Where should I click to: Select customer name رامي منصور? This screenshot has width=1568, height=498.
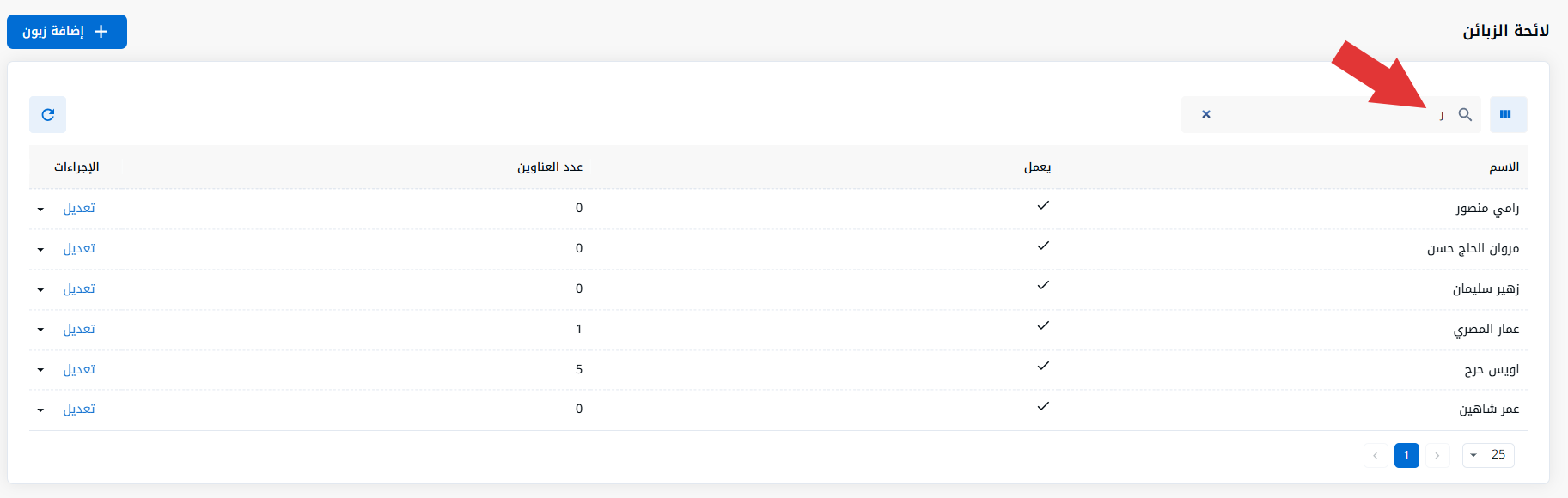point(1487,208)
